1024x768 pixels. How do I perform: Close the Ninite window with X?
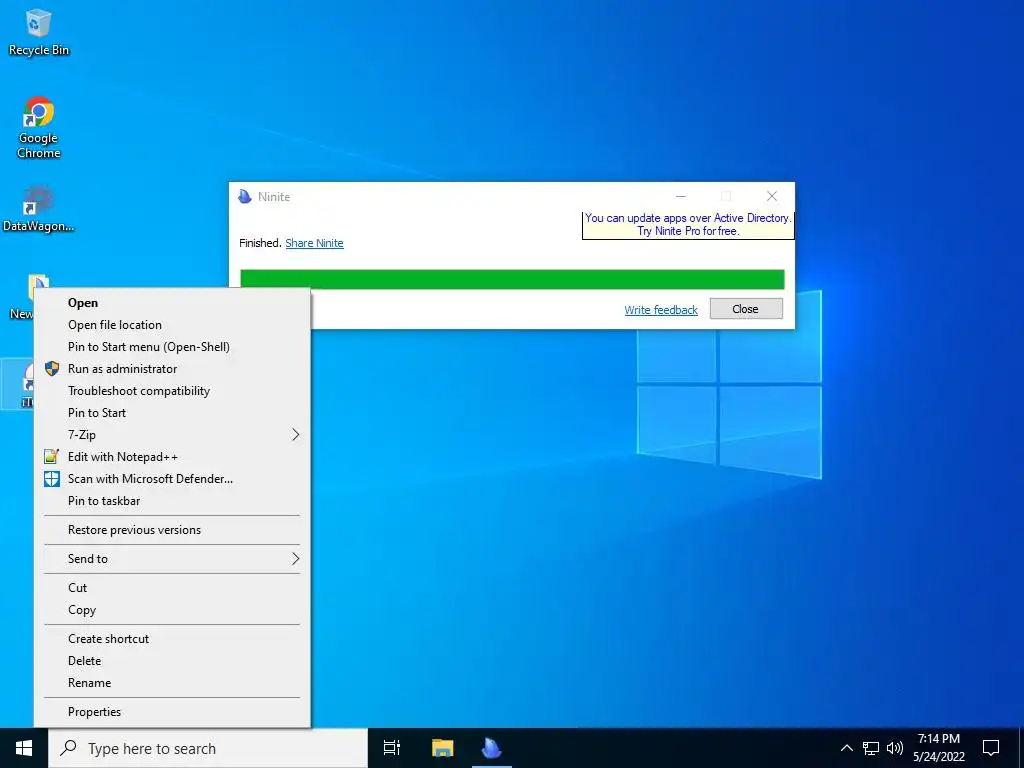772,196
